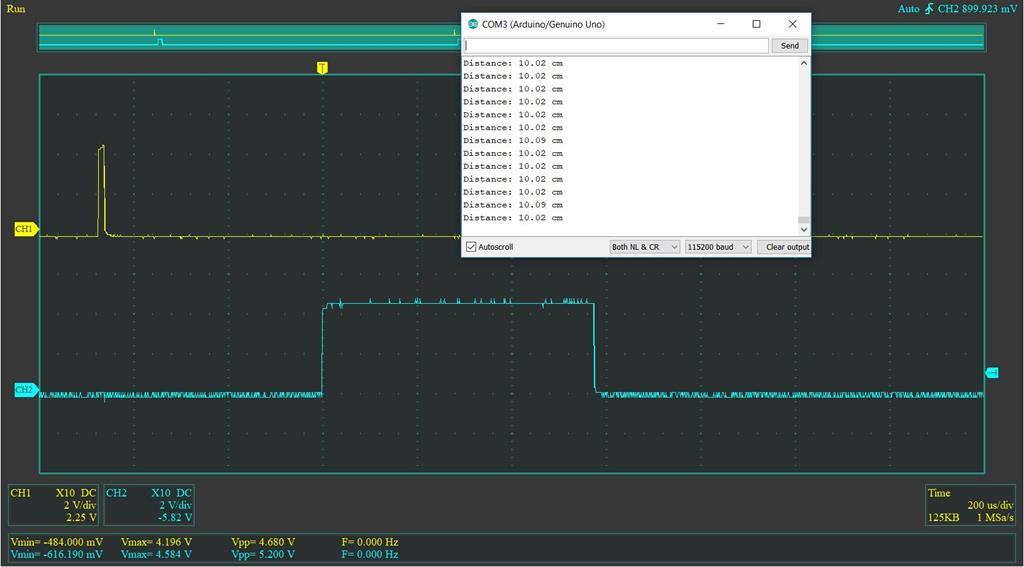Click the Vmin= -484.000 mV measurement

point(56,542)
